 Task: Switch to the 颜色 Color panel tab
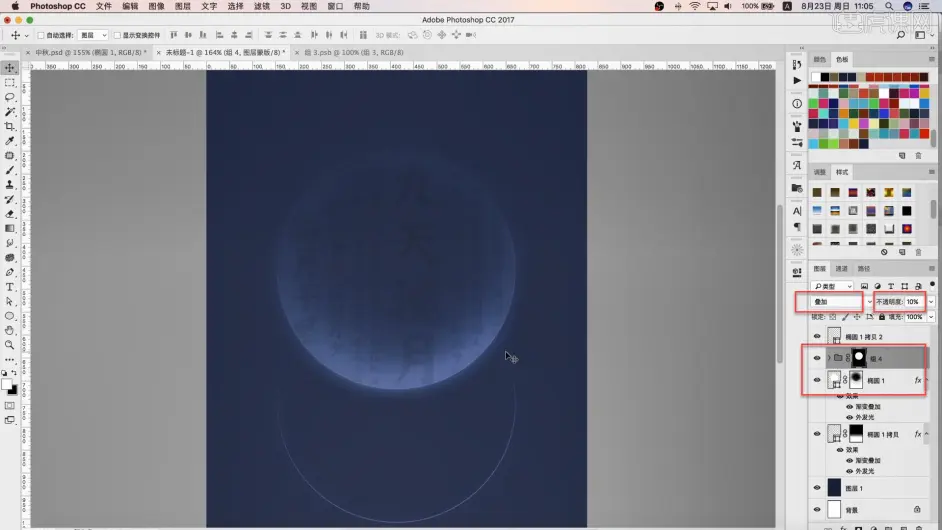click(819, 59)
